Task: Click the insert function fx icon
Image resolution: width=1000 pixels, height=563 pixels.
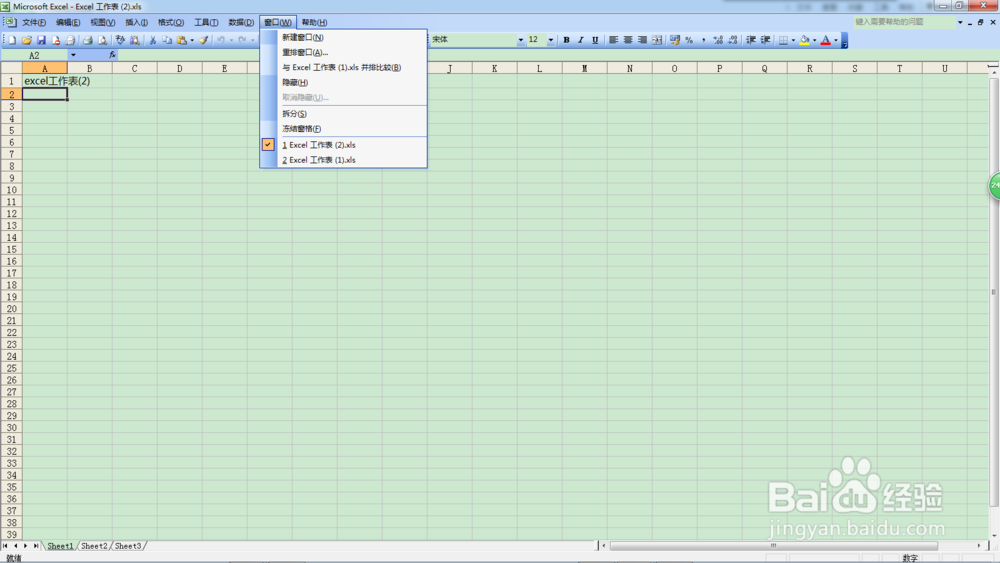Action: coord(112,55)
